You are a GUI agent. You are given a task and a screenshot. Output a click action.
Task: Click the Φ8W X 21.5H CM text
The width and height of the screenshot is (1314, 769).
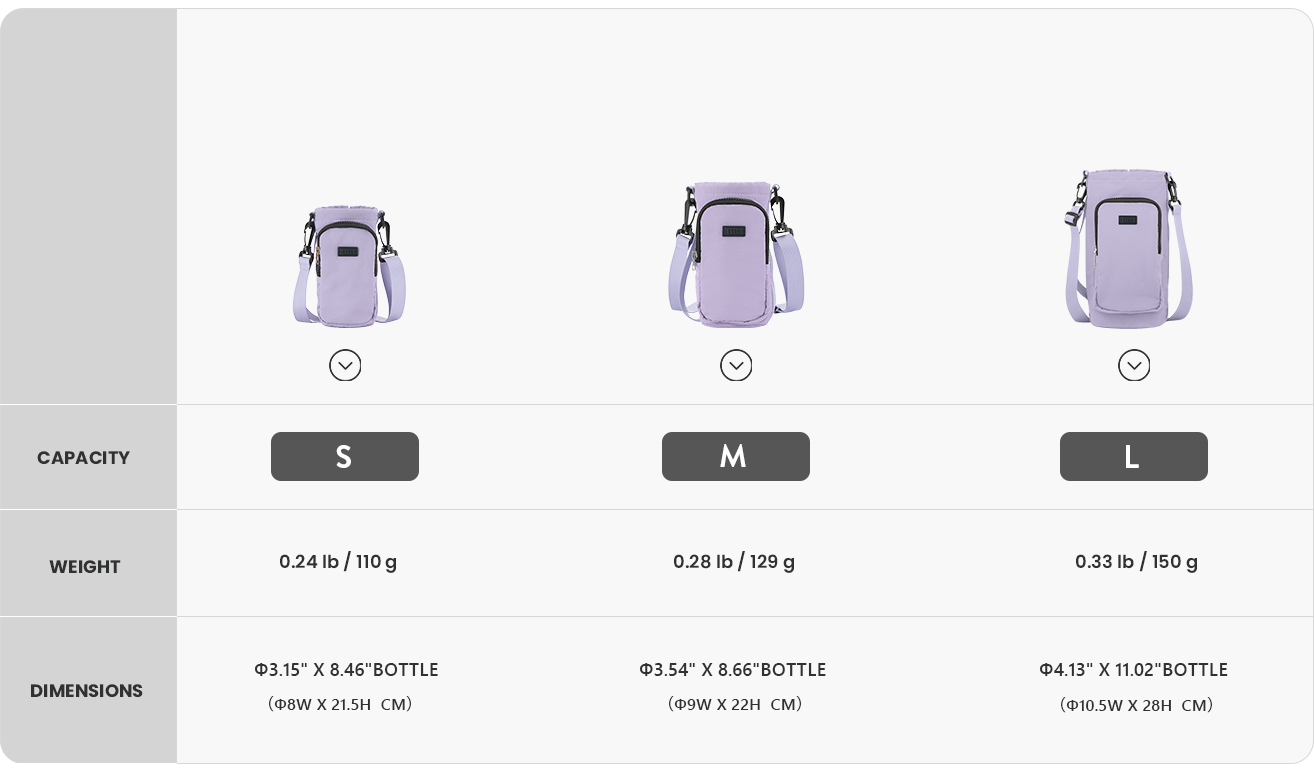pyautogui.click(x=340, y=705)
